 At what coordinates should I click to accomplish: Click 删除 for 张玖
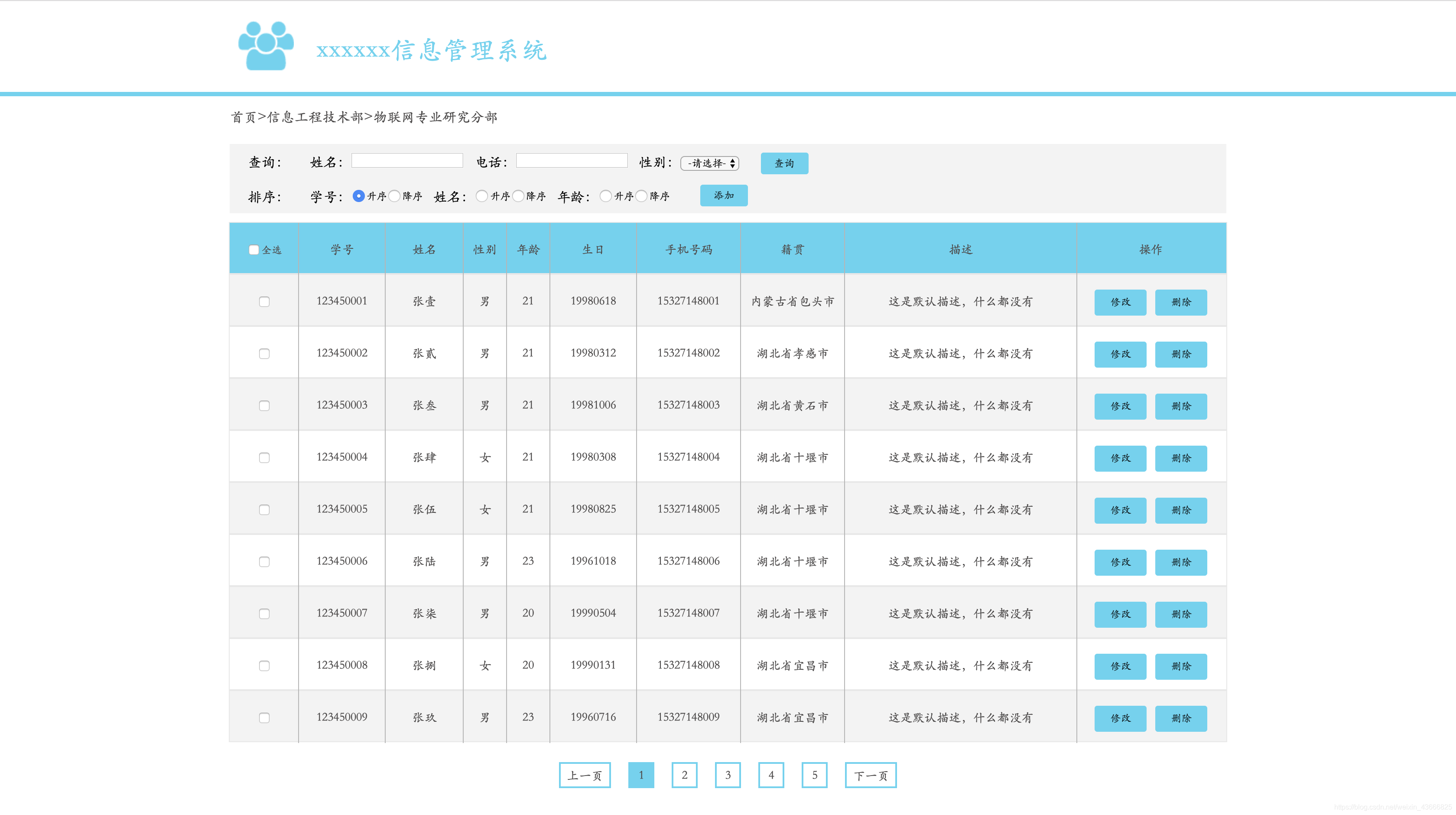[x=1181, y=718]
